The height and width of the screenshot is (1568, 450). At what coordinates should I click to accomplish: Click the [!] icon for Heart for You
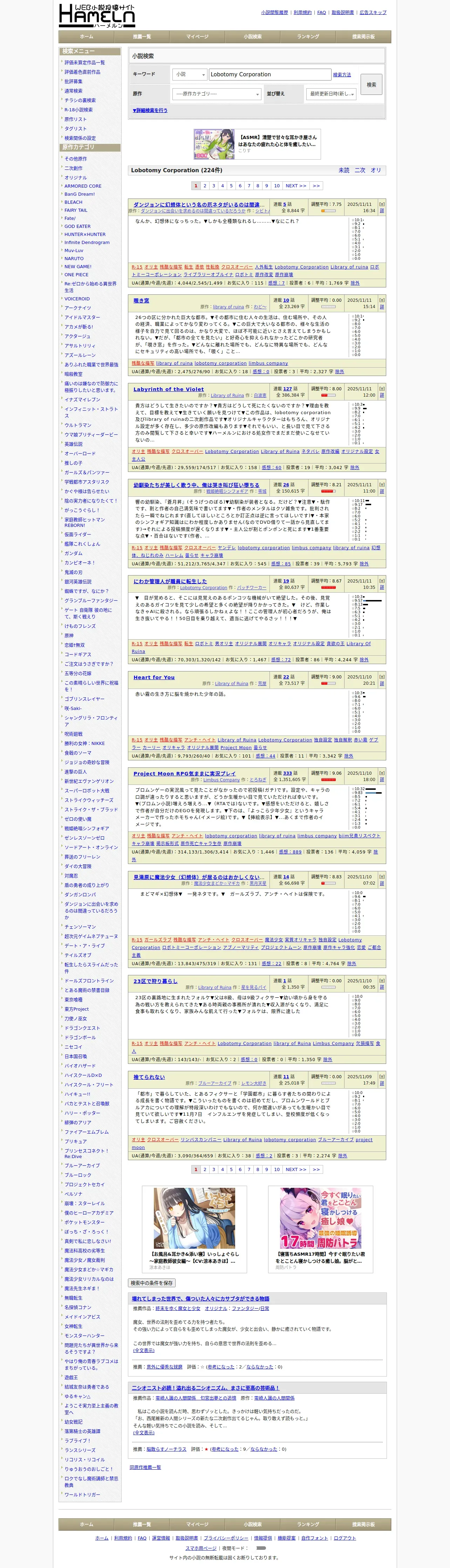pyautogui.click(x=382, y=676)
